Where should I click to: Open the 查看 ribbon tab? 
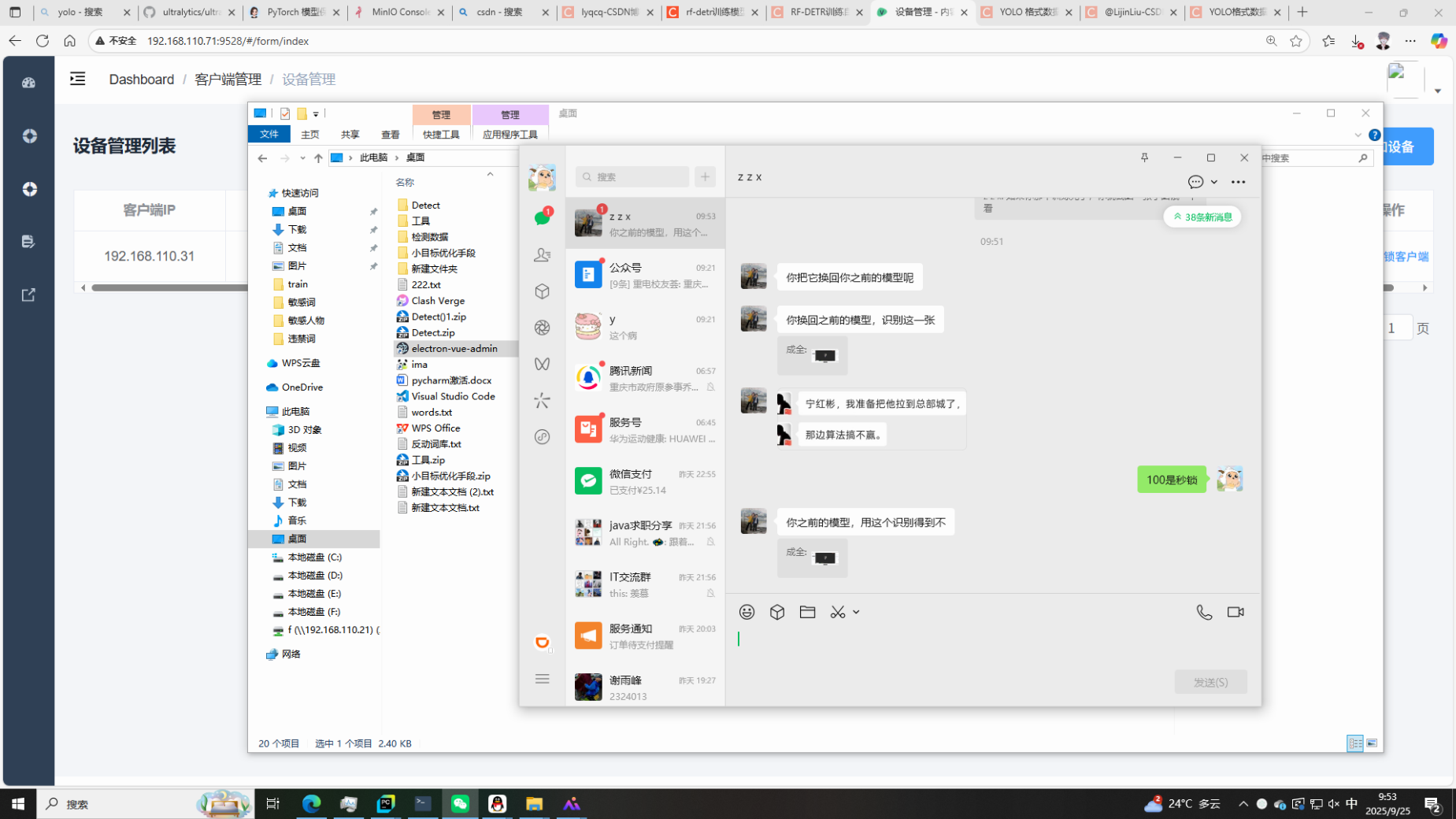click(x=390, y=135)
